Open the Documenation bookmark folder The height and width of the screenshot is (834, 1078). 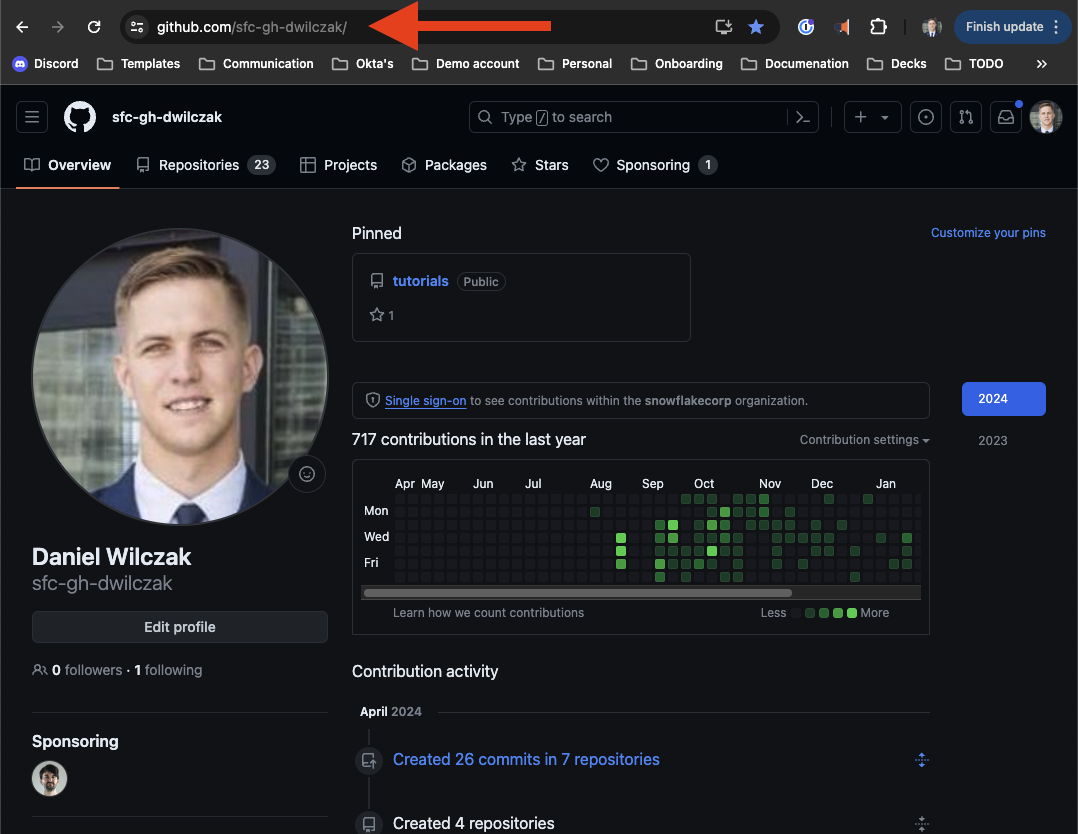[795, 64]
